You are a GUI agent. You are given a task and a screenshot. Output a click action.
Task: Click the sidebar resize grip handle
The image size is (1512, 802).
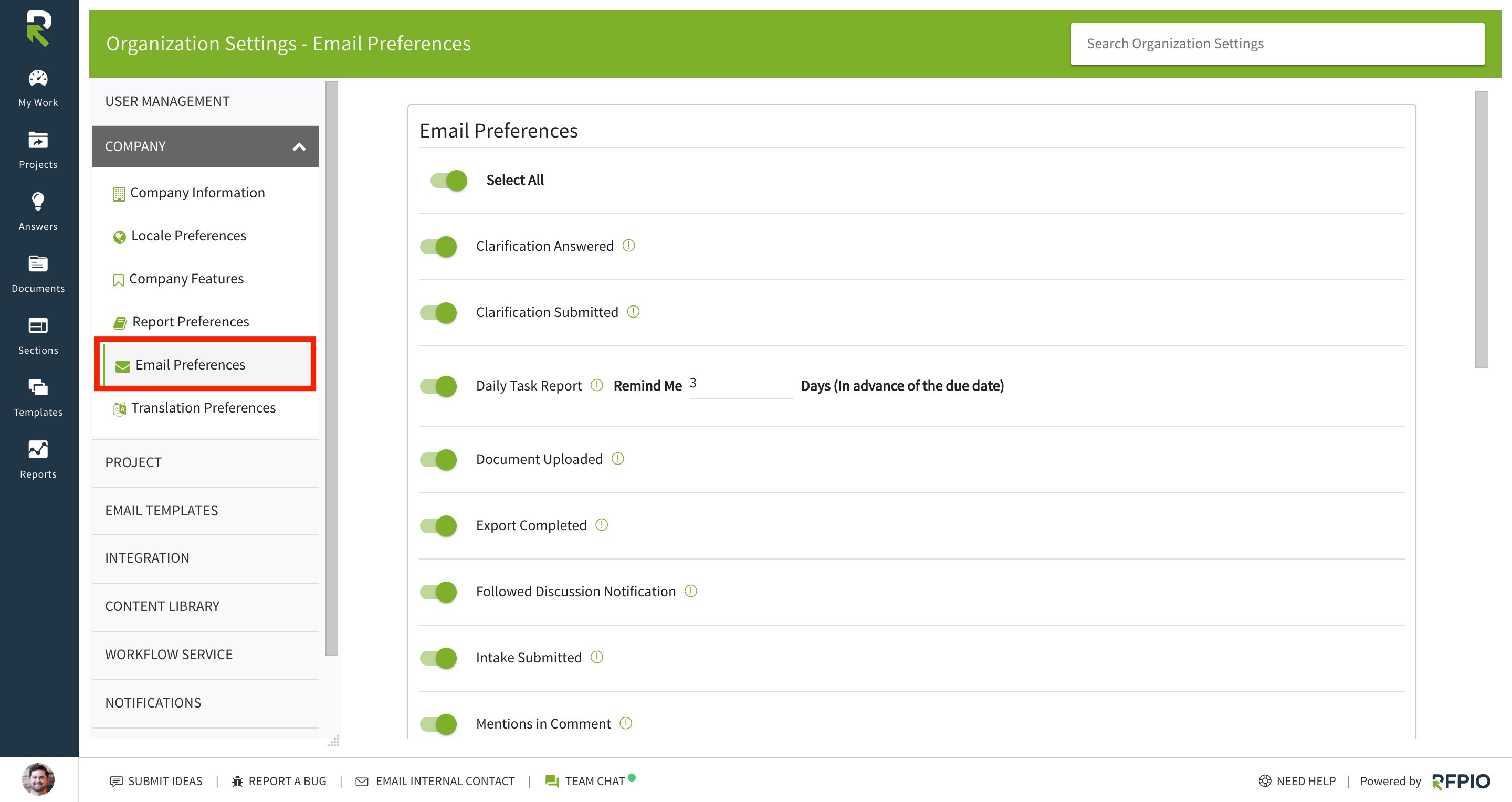(333, 741)
